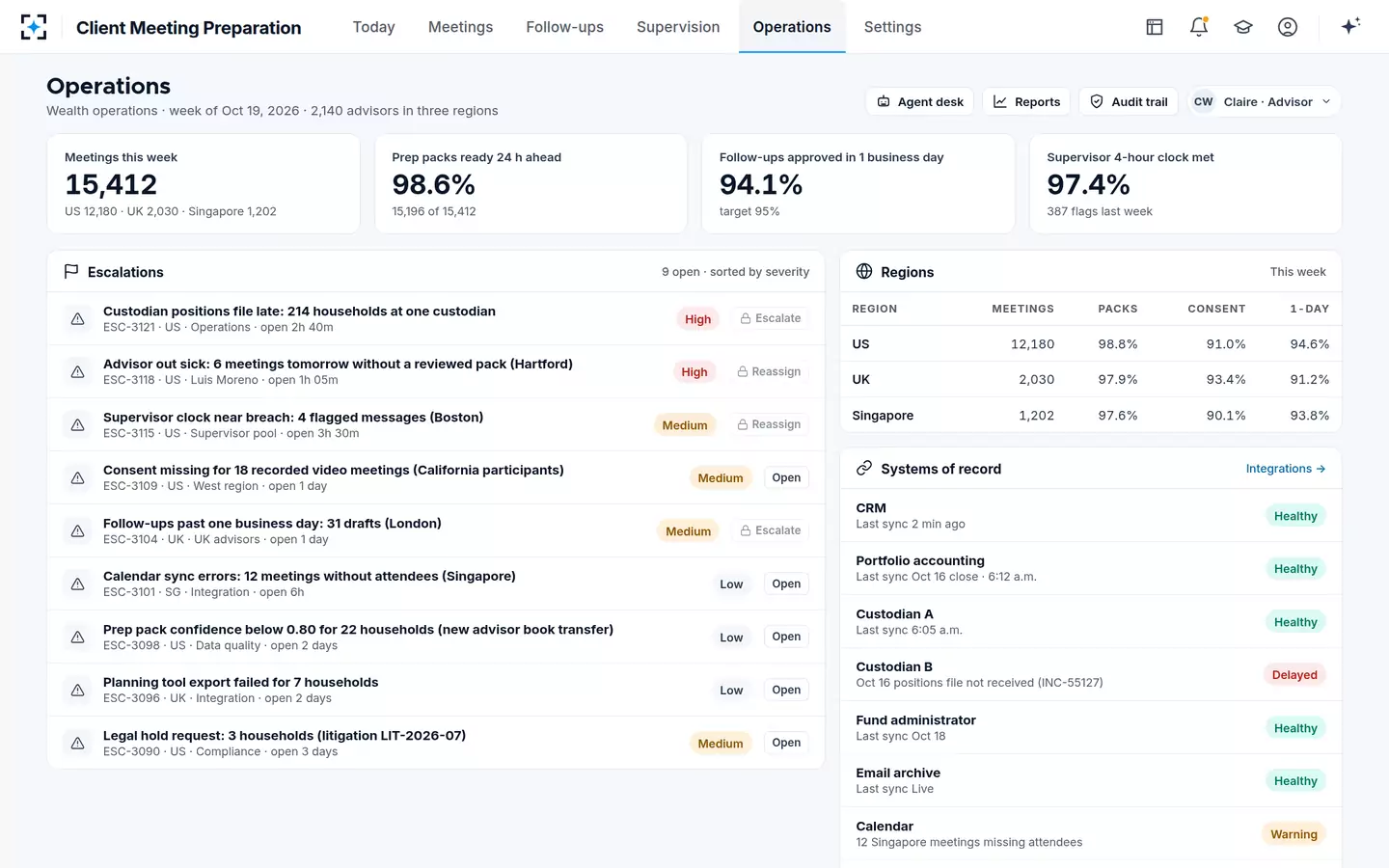
Task: Click the Meetings this week 15,412 card
Action: [x=204, y=183]
